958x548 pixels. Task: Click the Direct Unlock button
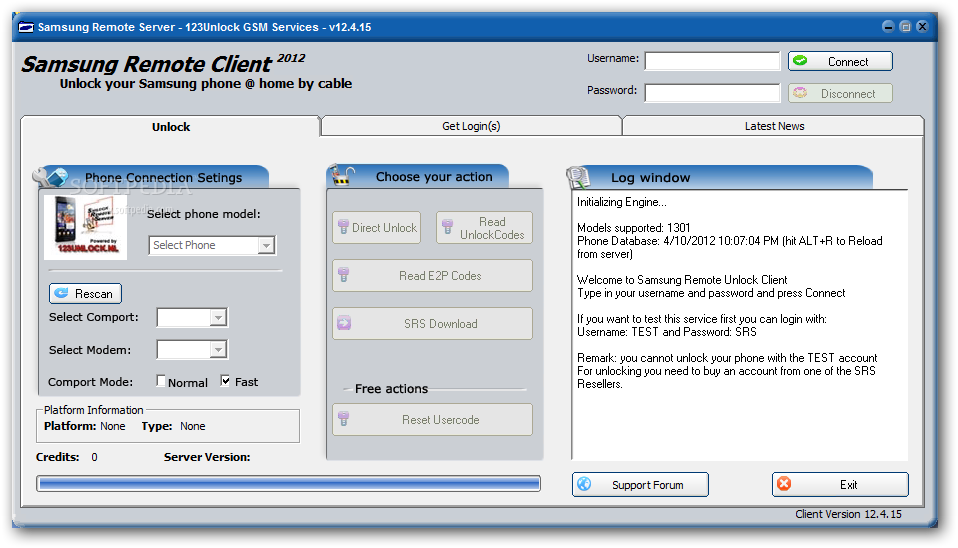pos(376,227)
